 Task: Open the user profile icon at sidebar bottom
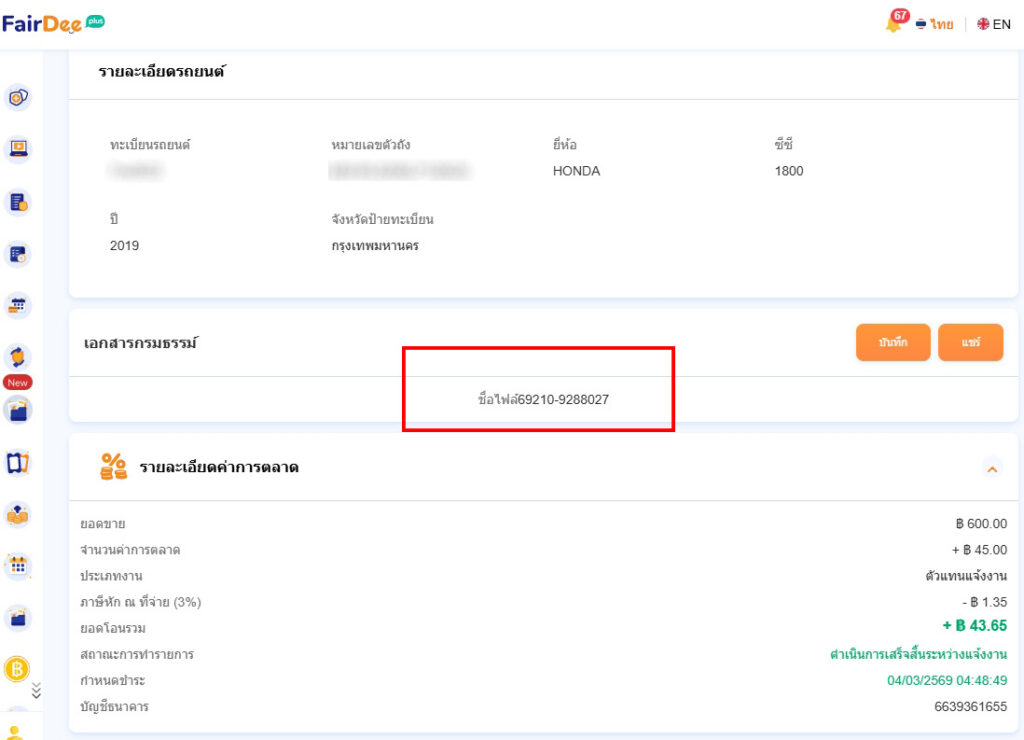coord(17,732)
